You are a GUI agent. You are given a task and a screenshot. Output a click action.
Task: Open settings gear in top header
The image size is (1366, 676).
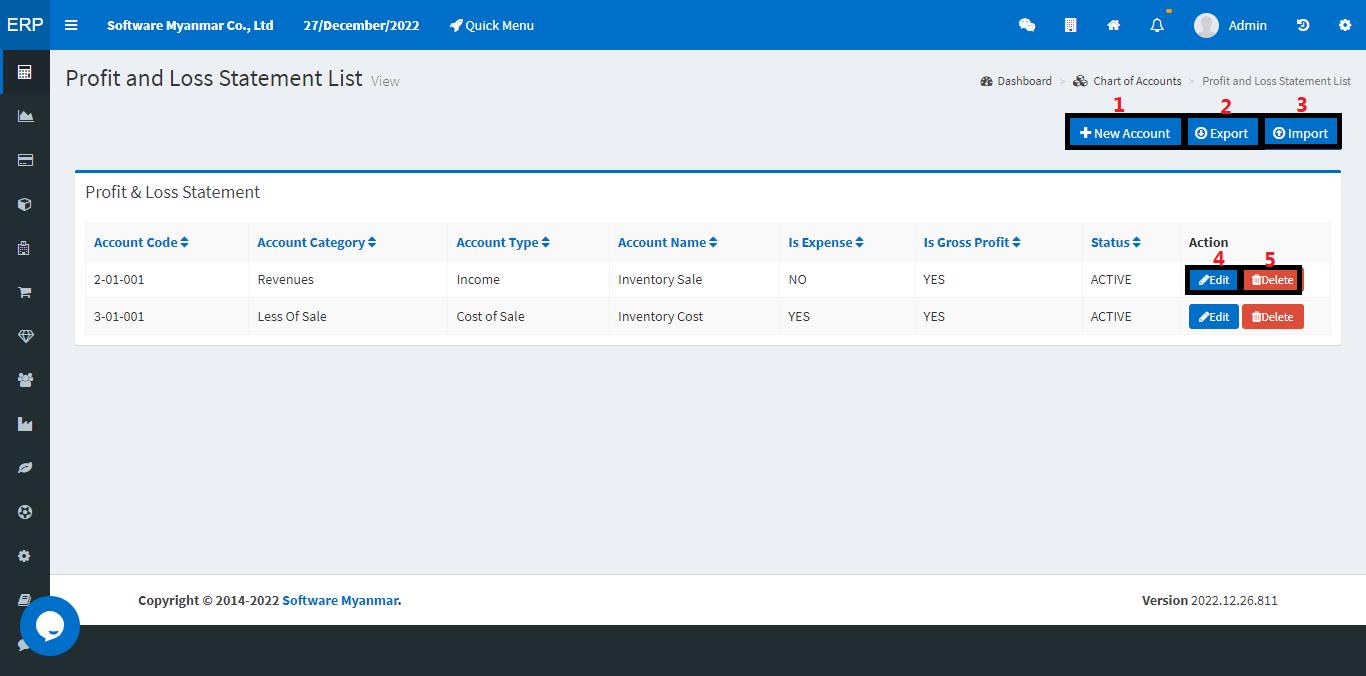[x=1345, y=25]
